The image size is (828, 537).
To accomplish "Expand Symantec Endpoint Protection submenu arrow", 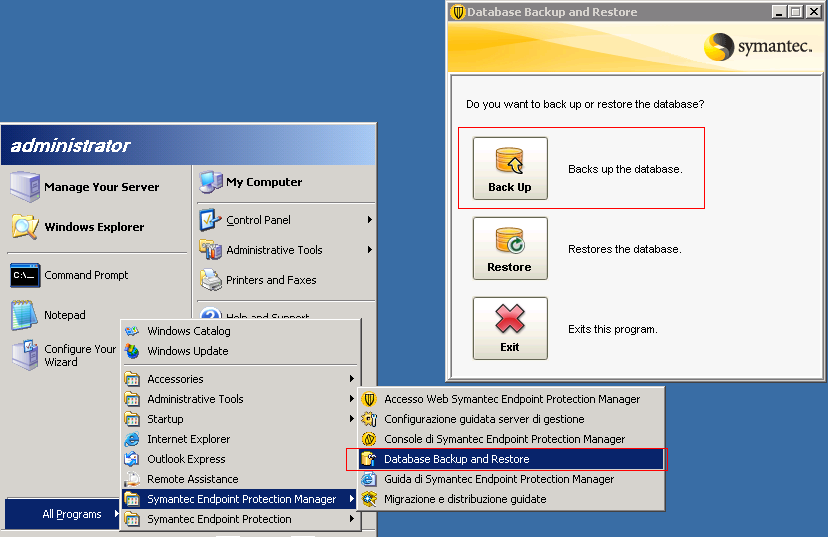I will (x=352, y=519).
